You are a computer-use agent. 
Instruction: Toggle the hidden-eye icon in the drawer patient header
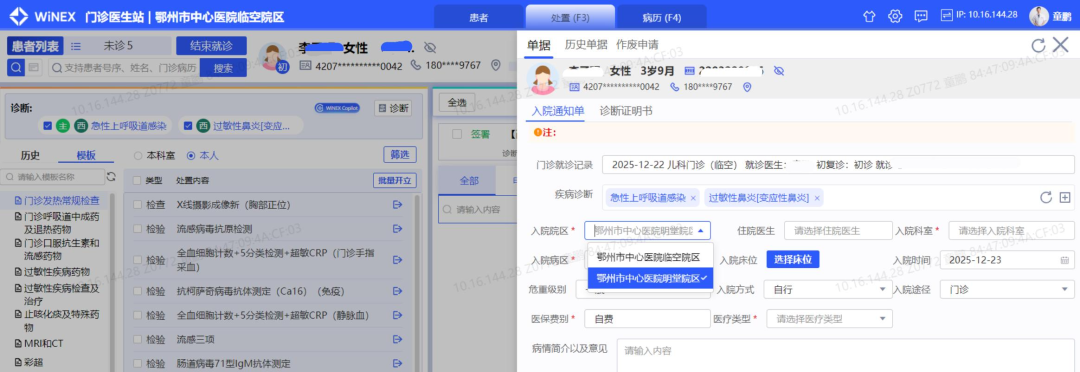pyautogui.click(x=779, y=71)
